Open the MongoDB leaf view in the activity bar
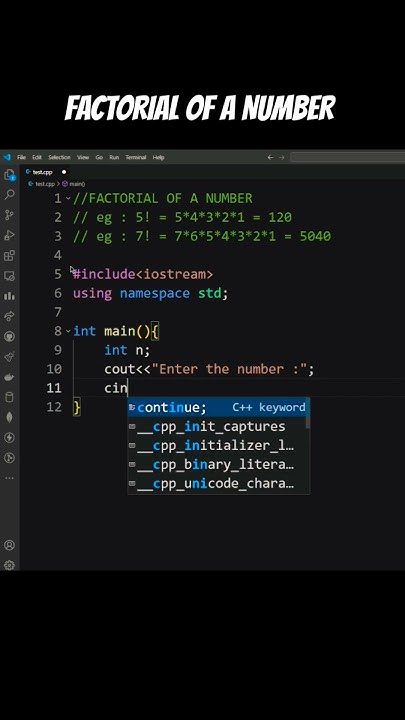The image size is (405, 720). coord(9,417)
